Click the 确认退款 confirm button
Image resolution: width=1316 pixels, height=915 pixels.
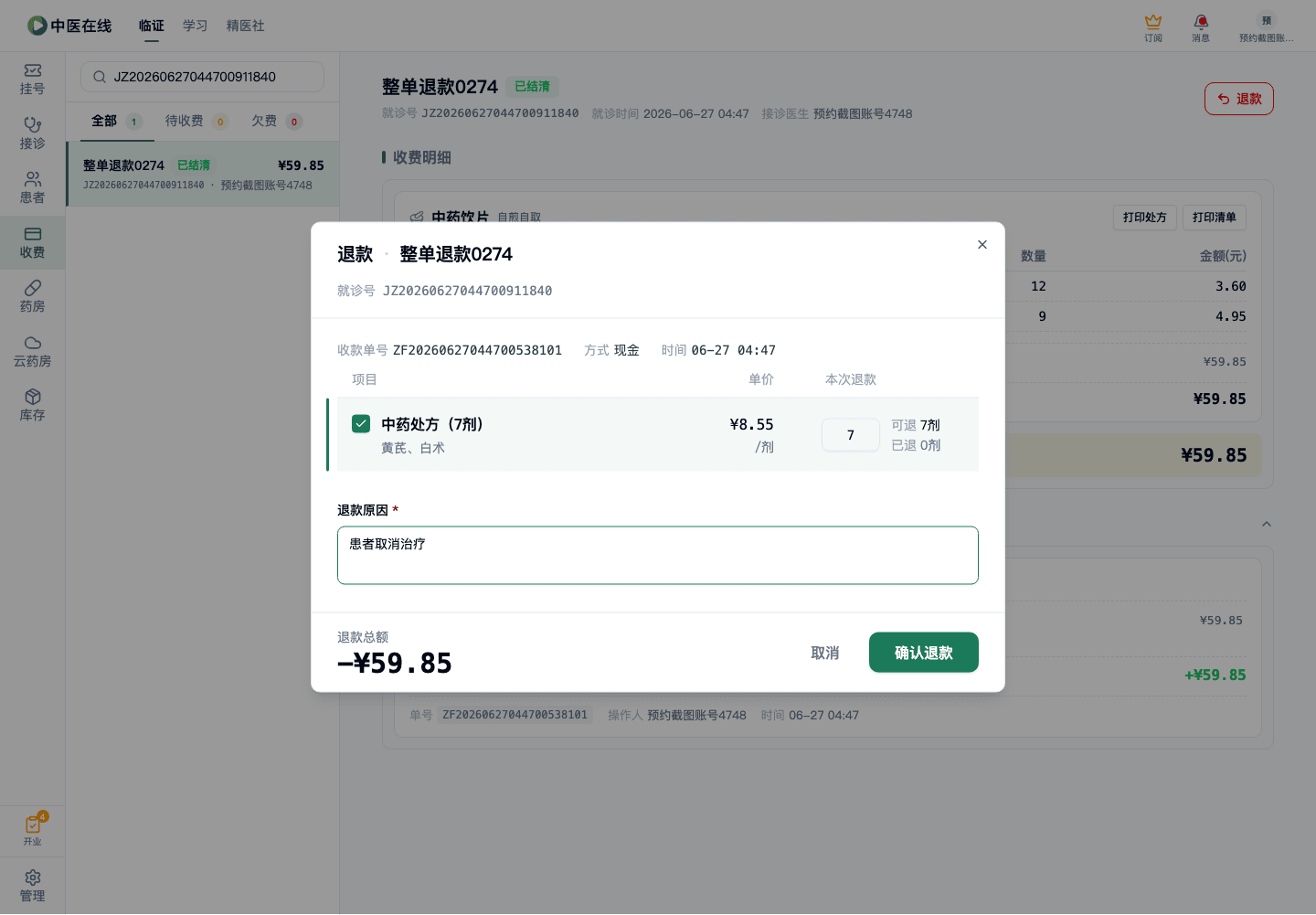pos(924,653)
